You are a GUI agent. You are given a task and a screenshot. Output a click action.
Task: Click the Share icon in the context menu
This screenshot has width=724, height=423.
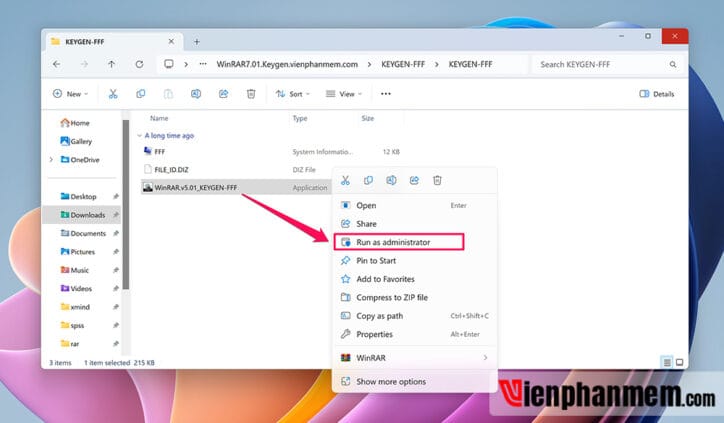(414, 180)
